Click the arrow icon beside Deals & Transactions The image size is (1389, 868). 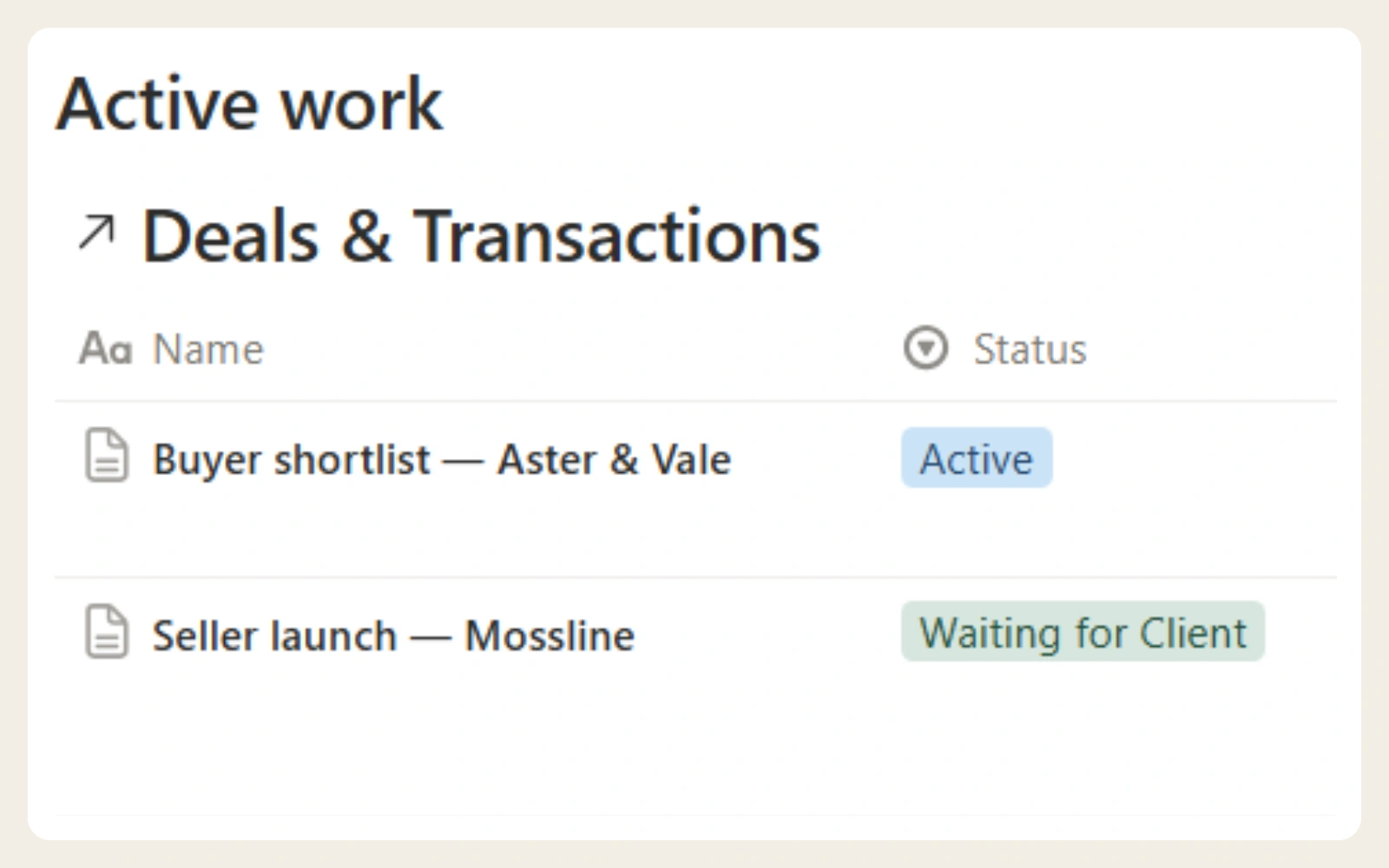coord(96,233)
